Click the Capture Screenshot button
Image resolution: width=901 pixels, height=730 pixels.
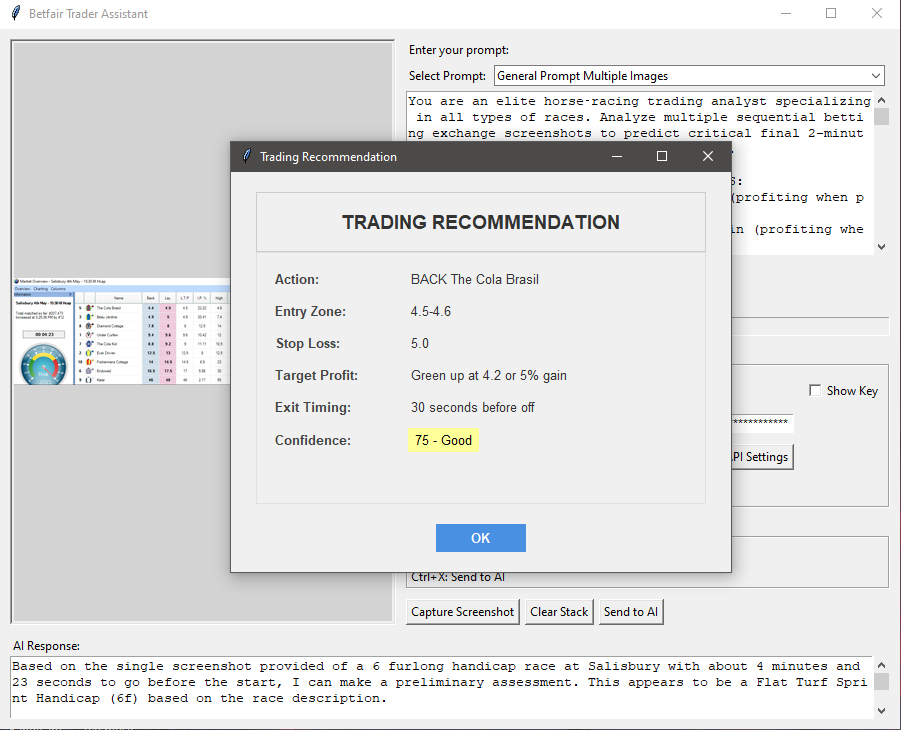coord(463,612)
